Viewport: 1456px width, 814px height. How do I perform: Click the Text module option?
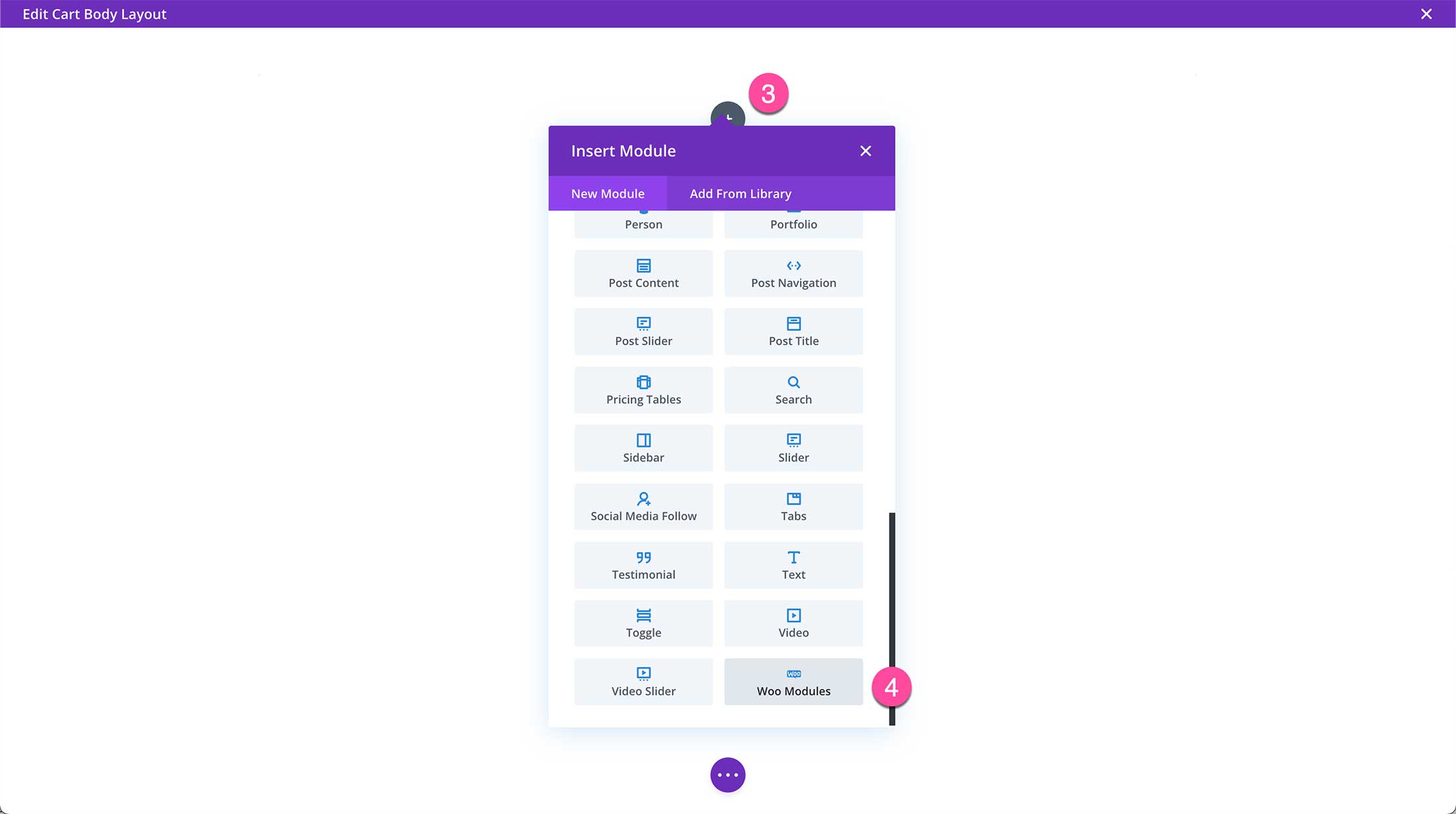[x=793, y=564]
